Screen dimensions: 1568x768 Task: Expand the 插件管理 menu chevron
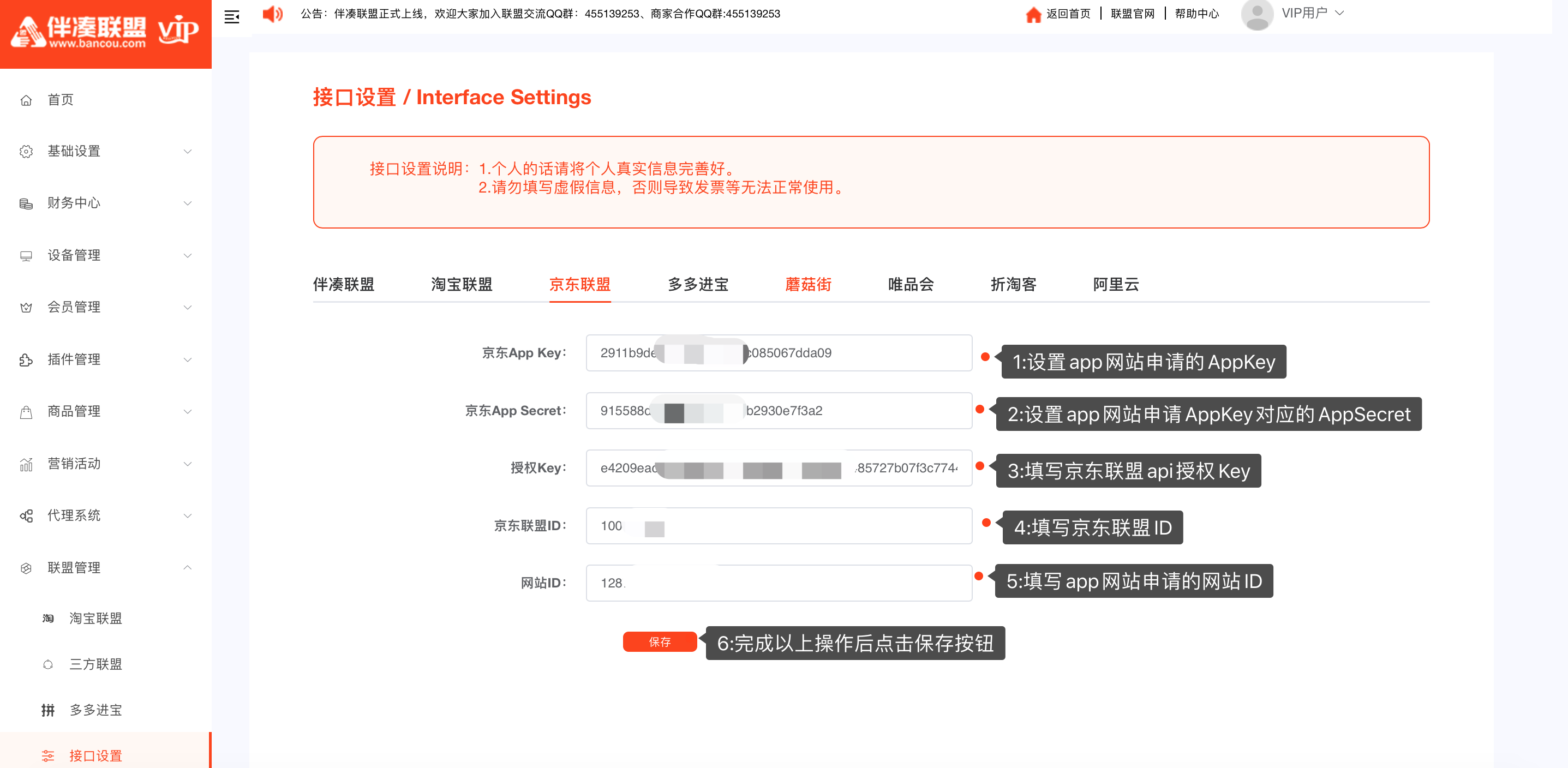click(x=188, y=359)
